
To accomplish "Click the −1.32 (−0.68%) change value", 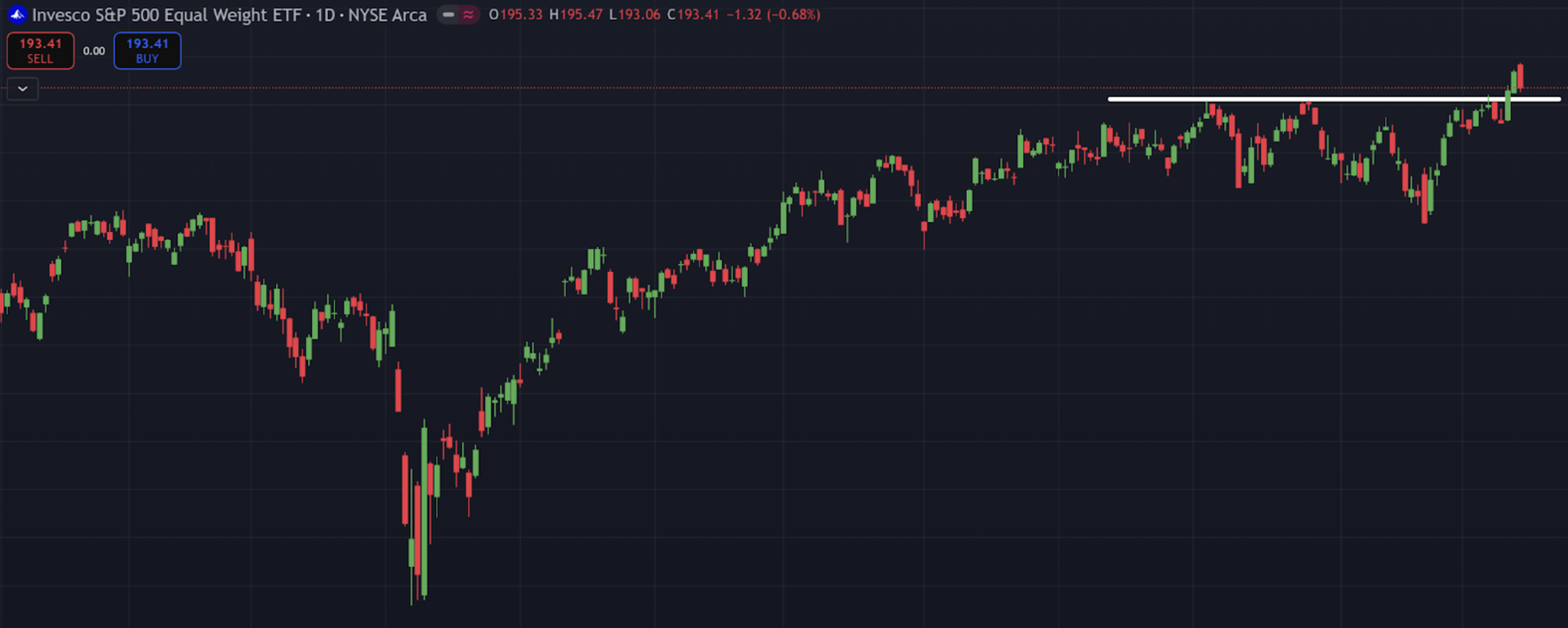I will [x=773, y=15].
